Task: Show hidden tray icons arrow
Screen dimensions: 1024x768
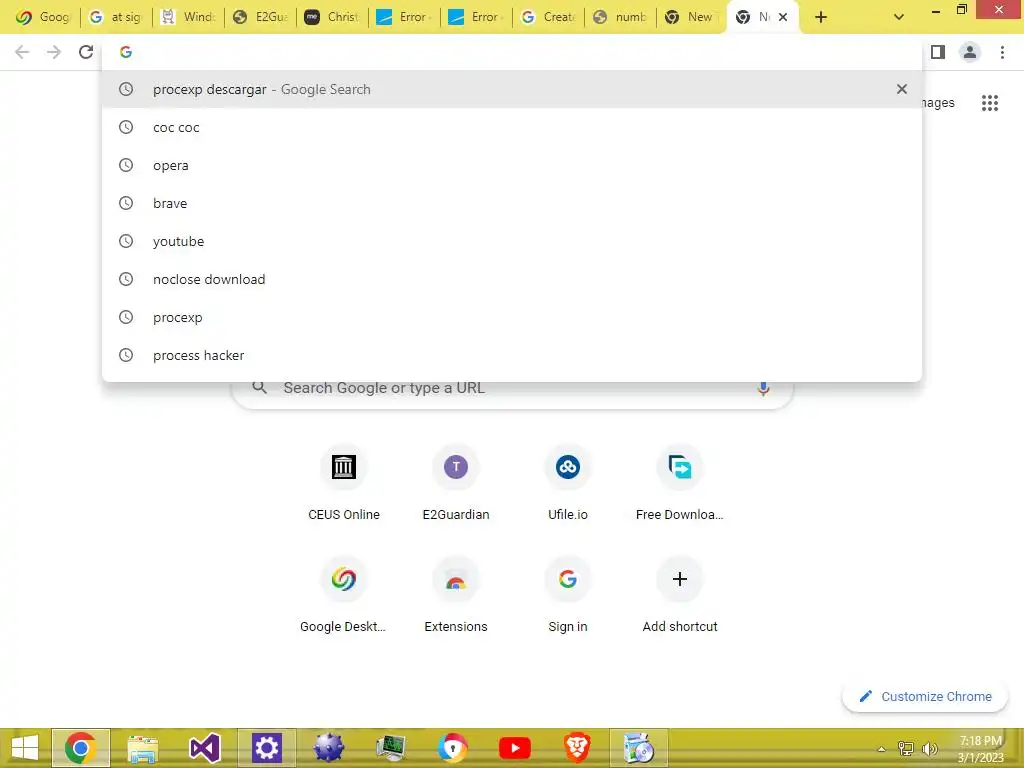Action: coord(882,749)
